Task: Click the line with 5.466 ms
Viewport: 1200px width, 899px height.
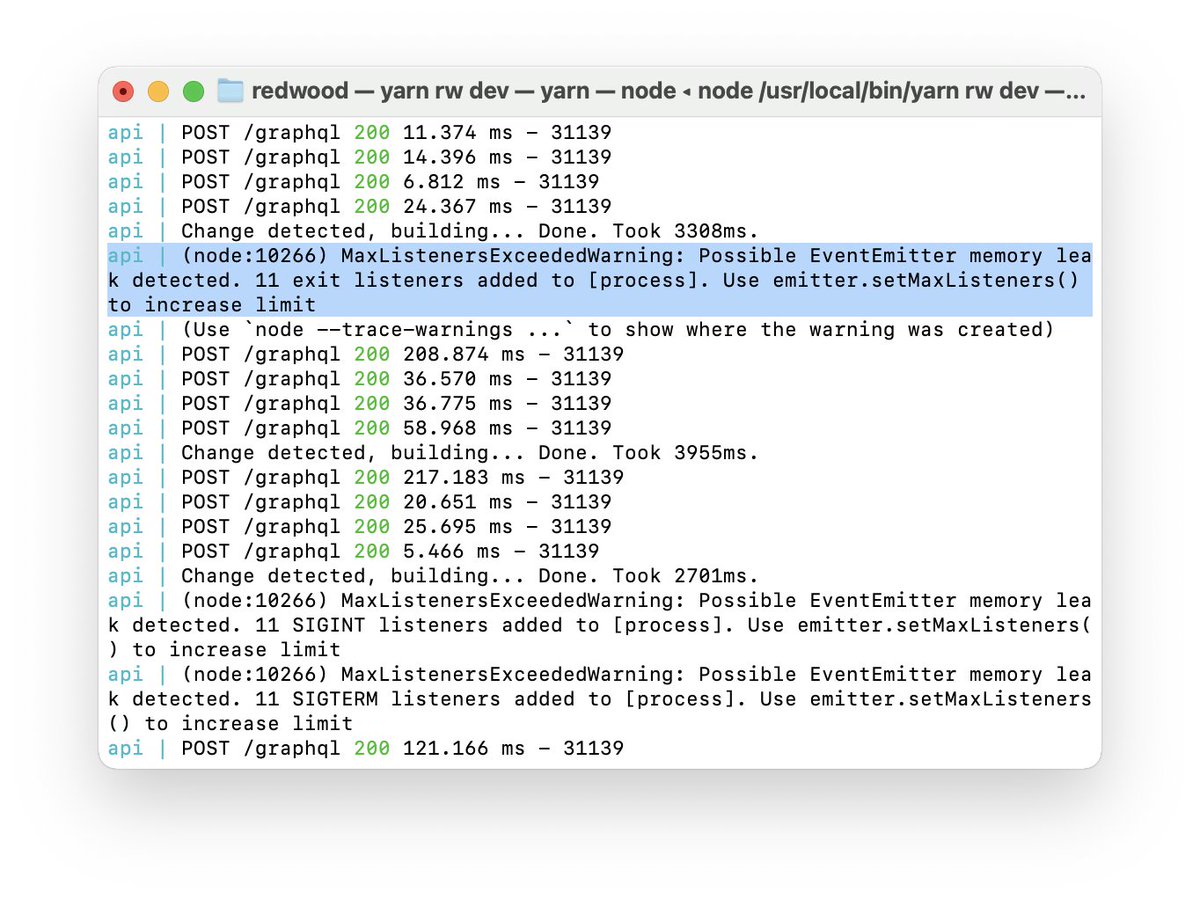Action: 354,551
